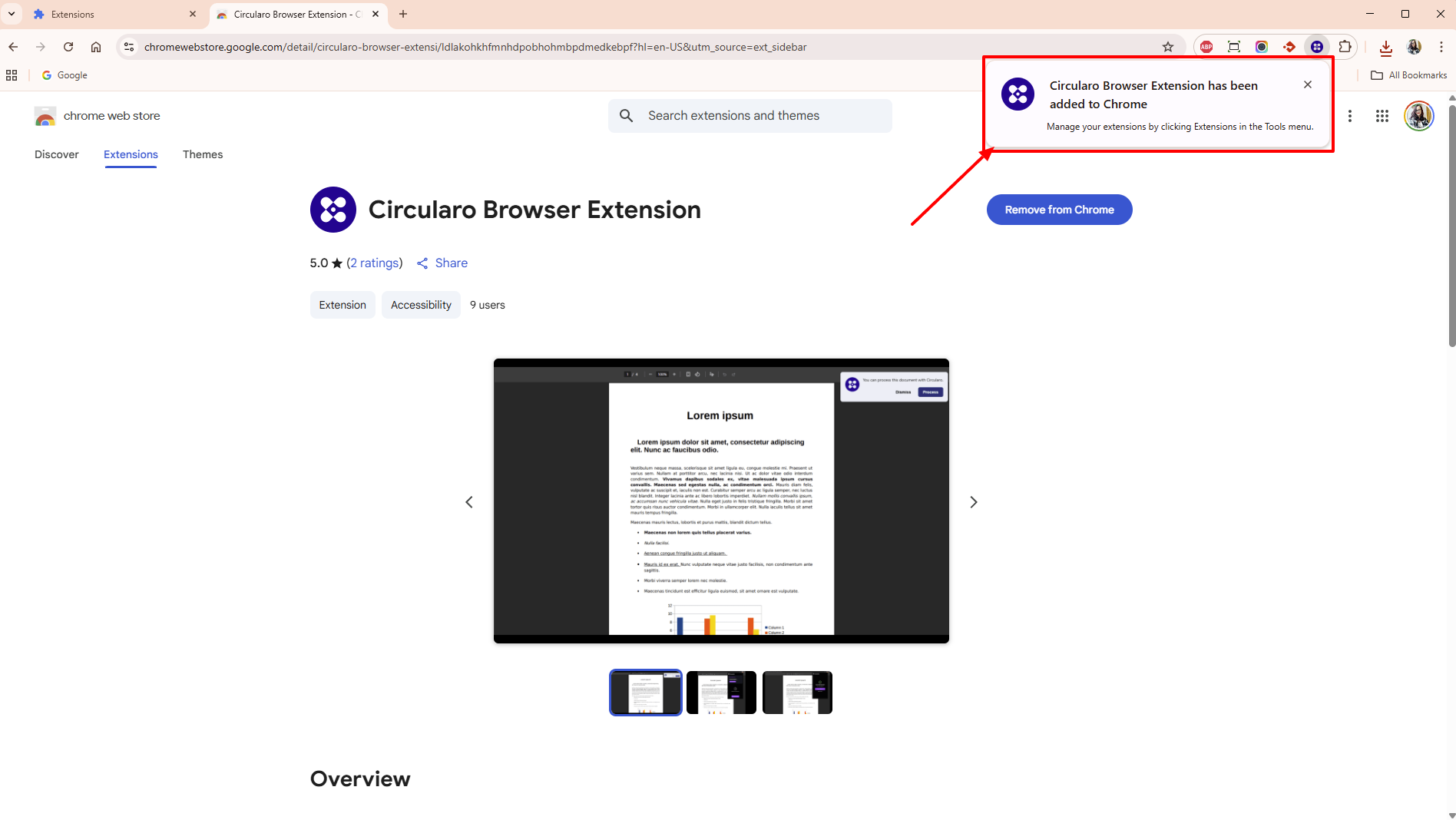This screenshot has height=820, width=1456.
Task: Click Remove from Chrome
Action: point(1059,209)
